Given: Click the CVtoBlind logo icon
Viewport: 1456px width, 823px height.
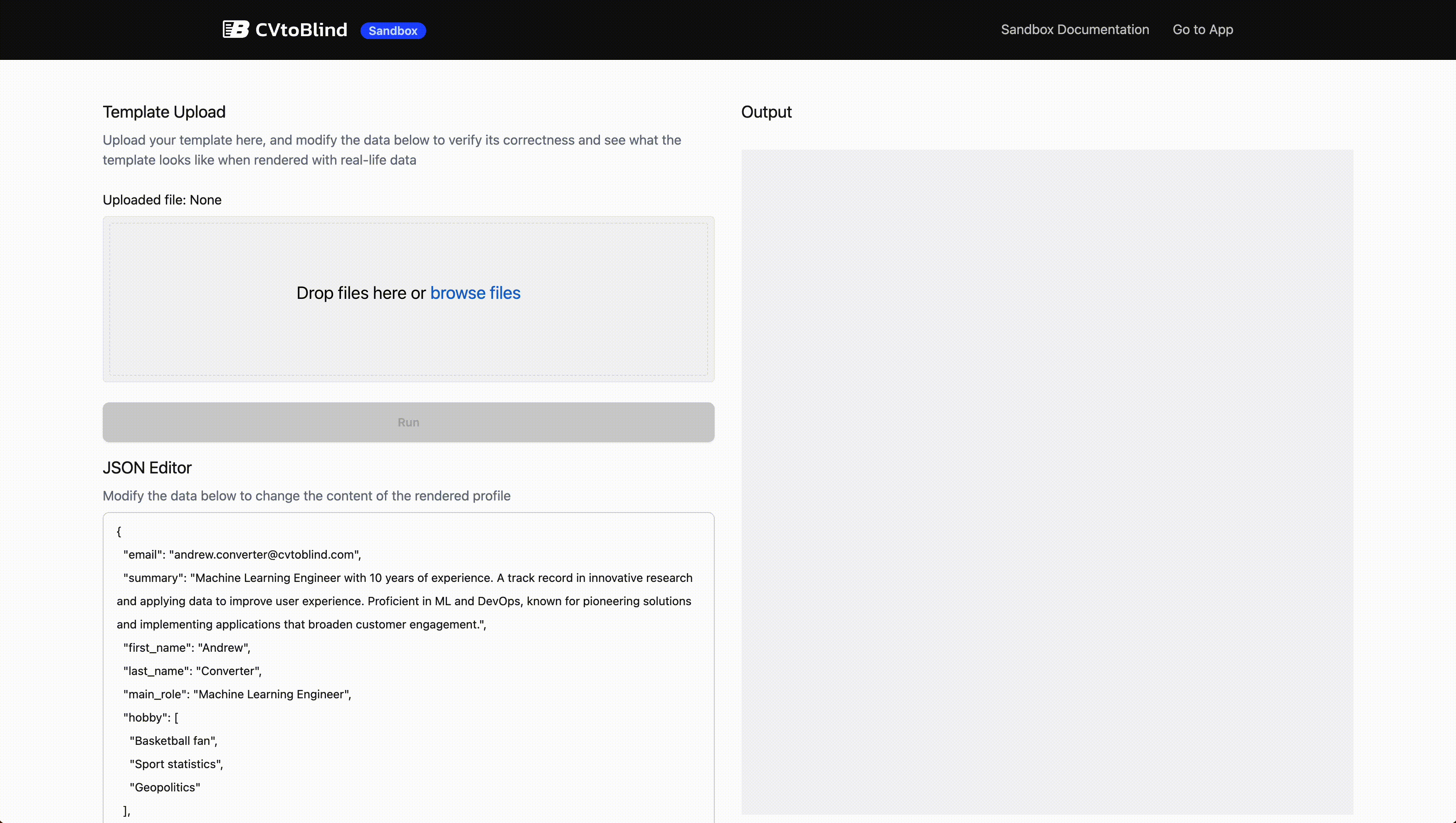Looking at the screenshot, I should 236,30.
